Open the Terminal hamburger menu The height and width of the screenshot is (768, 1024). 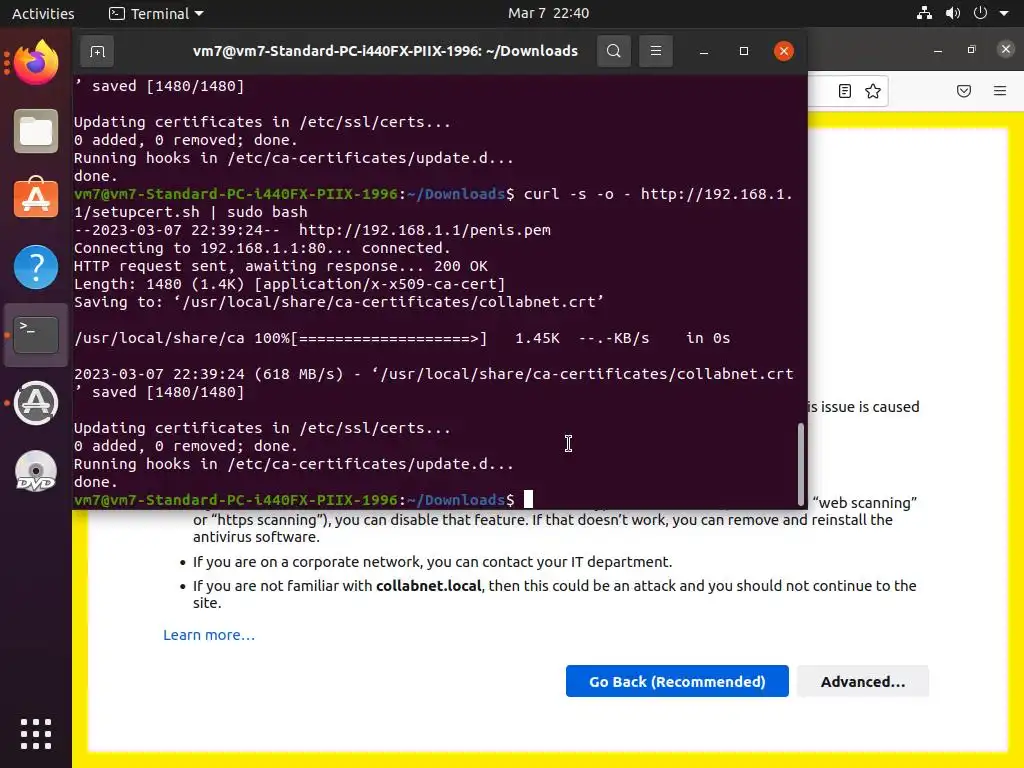tap(656, 51)
